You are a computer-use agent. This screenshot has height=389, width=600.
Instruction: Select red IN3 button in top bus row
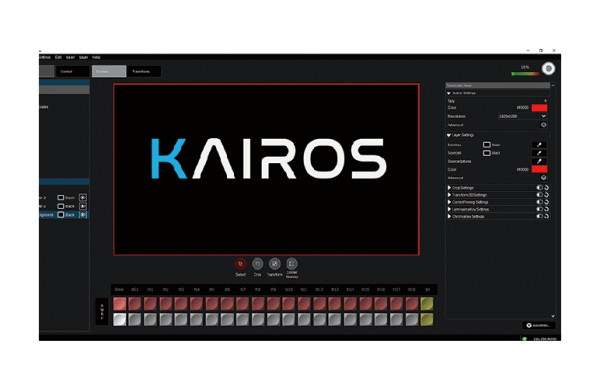pos(181,304)
